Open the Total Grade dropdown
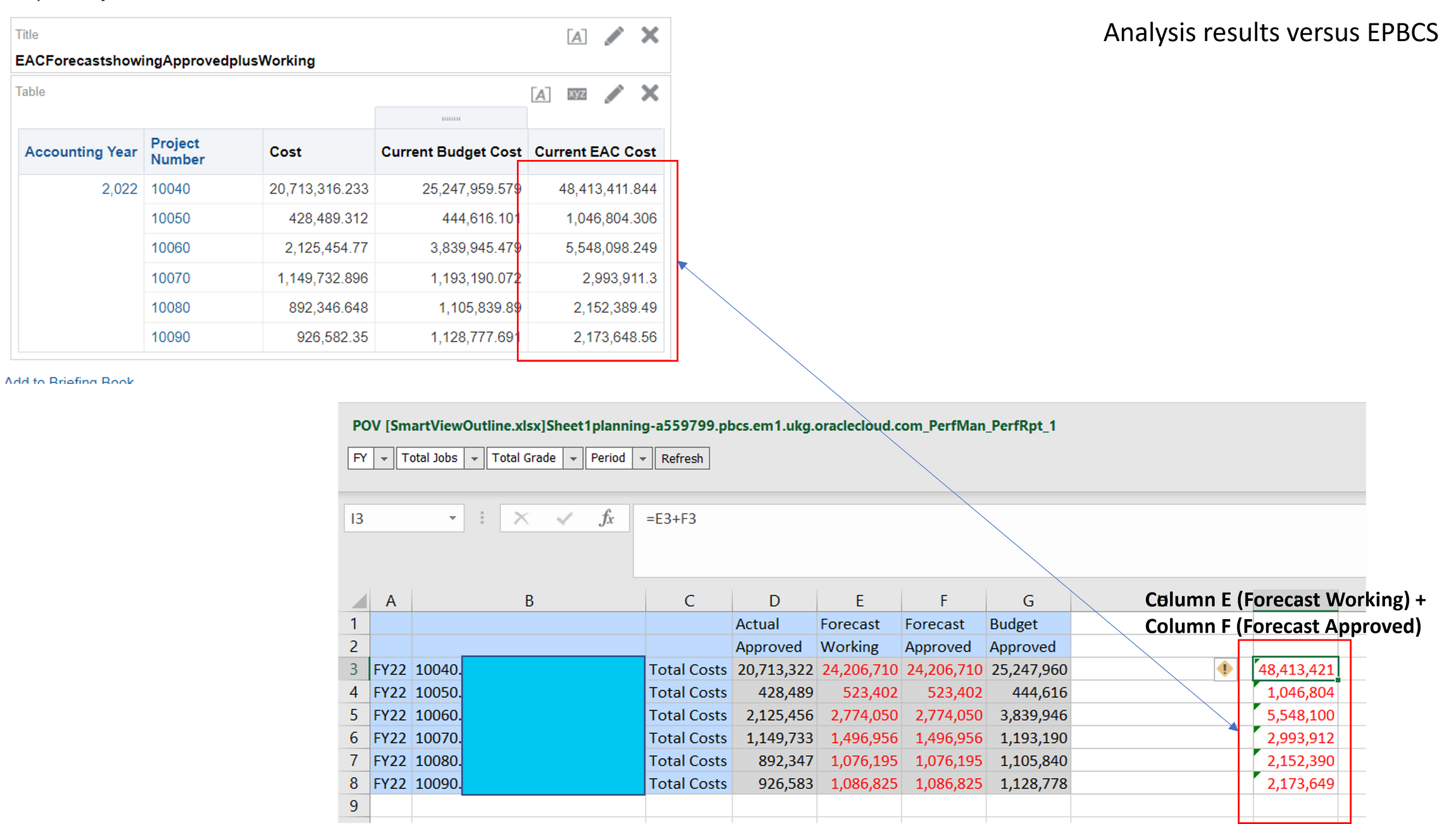The height and width of the screenshot is (824, 1456). 573,458
